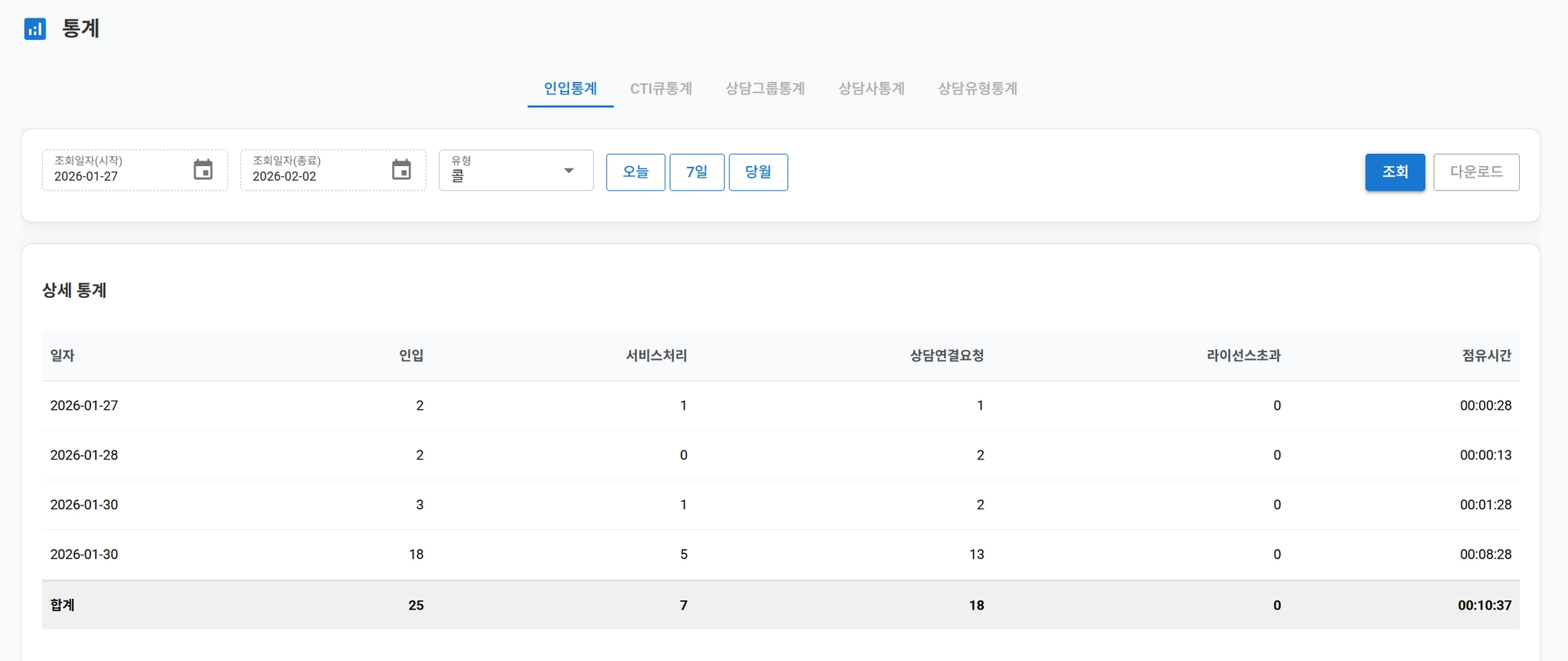The width and height of the screenshot is (1568, 661).
Task: Go to the 상담사통계 tab
Action: tap(871, 89)
